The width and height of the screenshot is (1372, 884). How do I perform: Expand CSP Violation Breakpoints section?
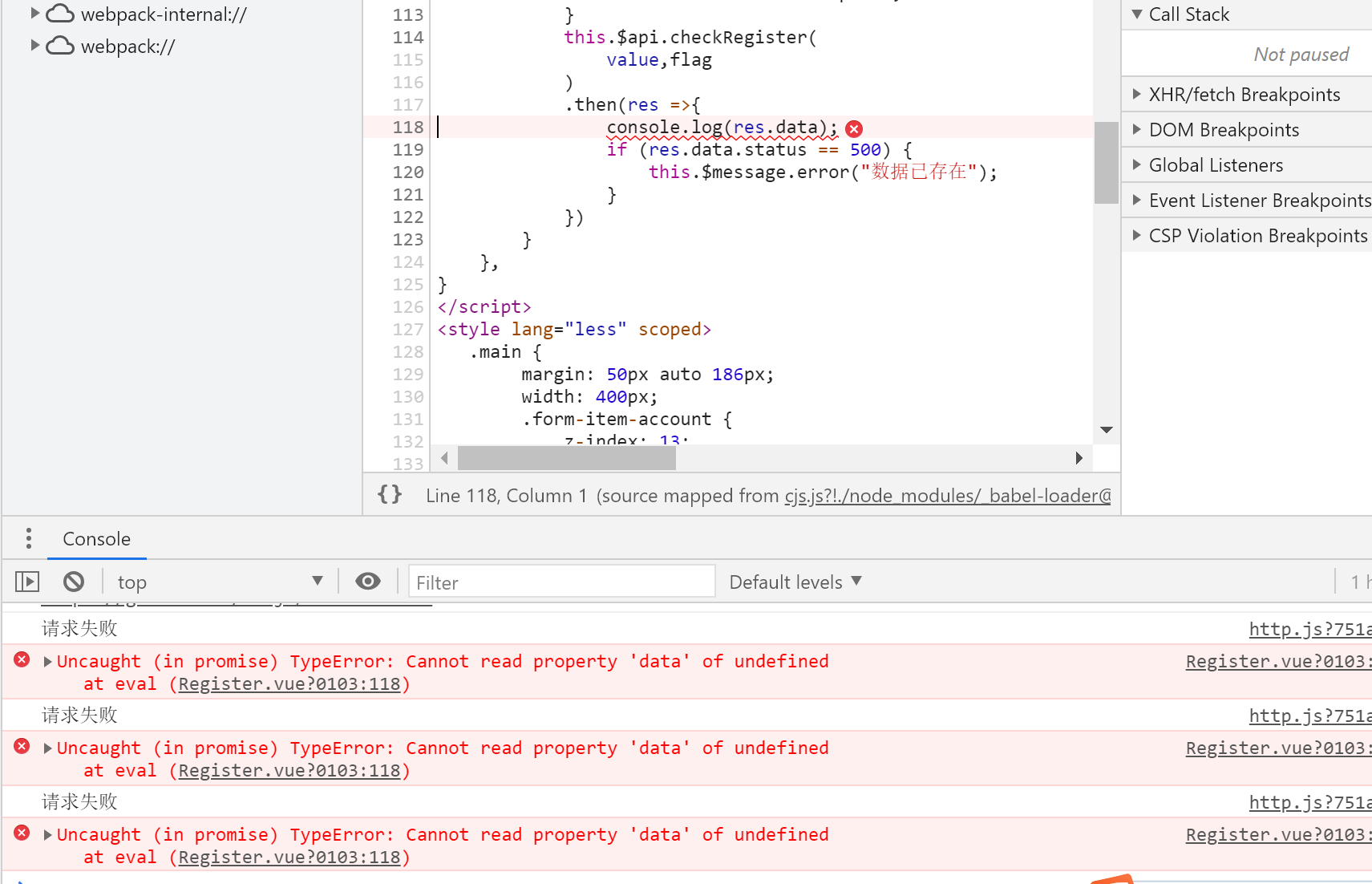pos(1136,235)
